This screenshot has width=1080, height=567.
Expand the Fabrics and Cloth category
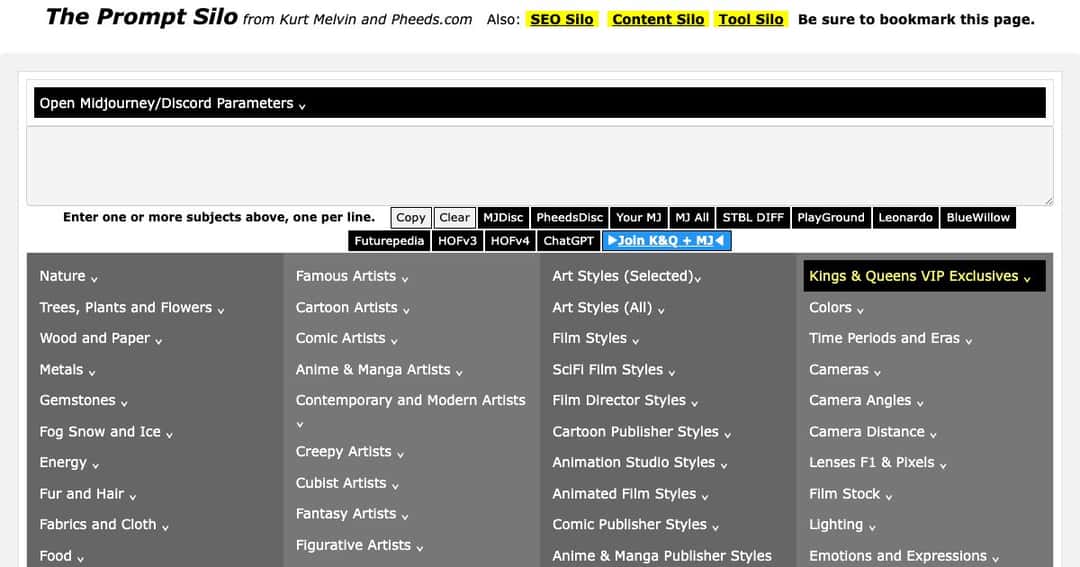point(104,524)
